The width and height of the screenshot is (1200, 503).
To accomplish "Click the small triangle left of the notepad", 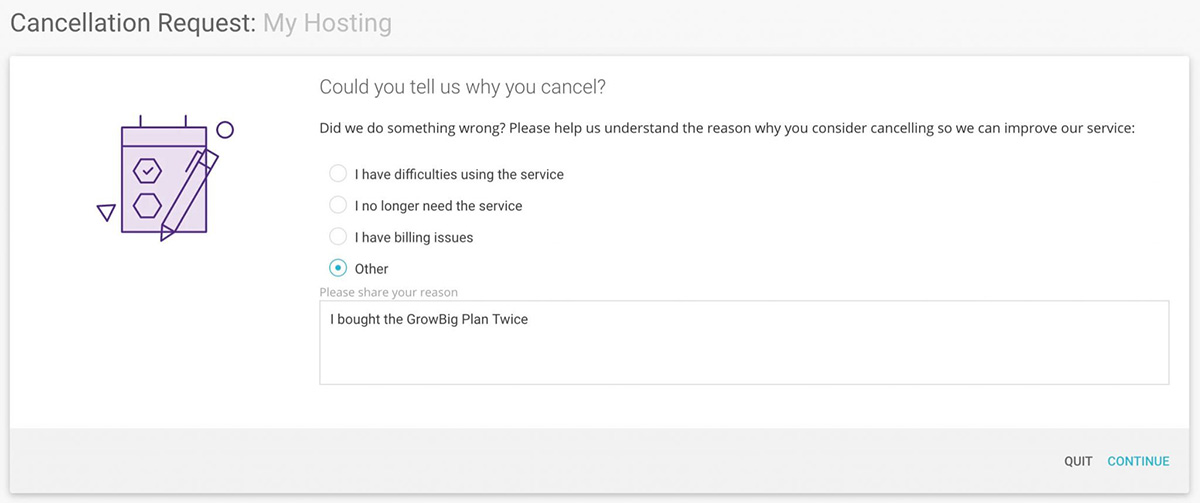I will click(x=105, y=212).
